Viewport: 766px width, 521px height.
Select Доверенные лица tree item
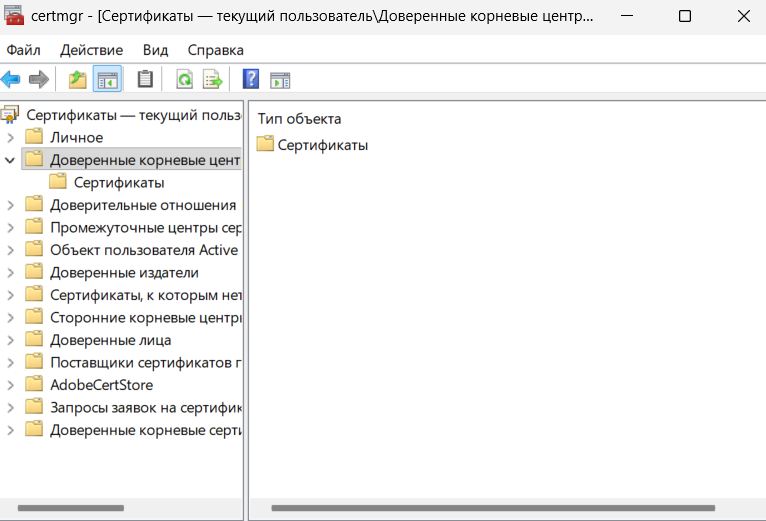tap(110, 340)
